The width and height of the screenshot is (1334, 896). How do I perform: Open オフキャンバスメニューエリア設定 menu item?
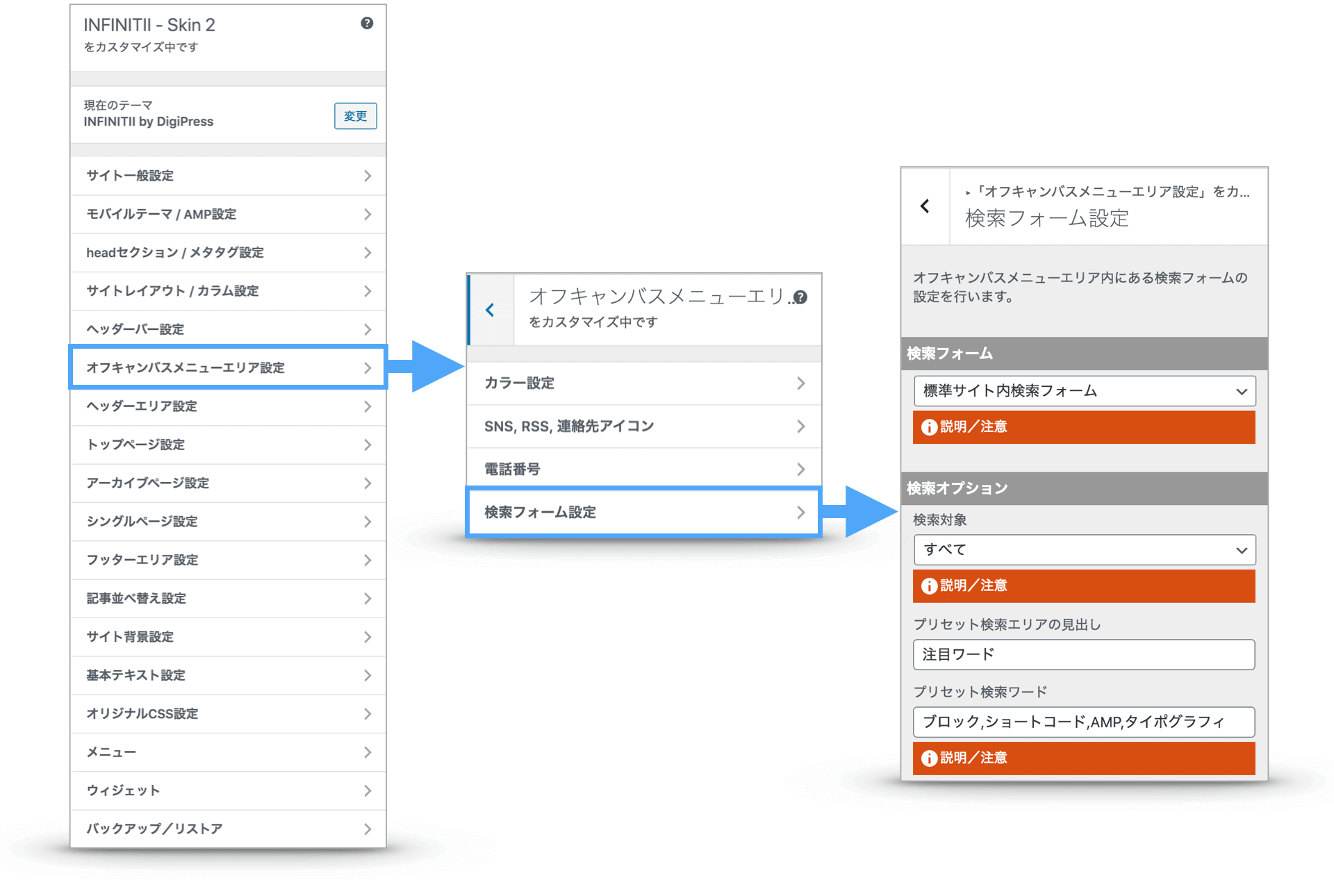point(228,367)
